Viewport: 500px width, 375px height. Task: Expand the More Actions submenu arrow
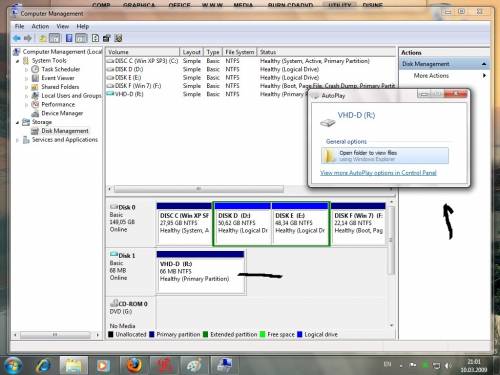pos(484,76)
